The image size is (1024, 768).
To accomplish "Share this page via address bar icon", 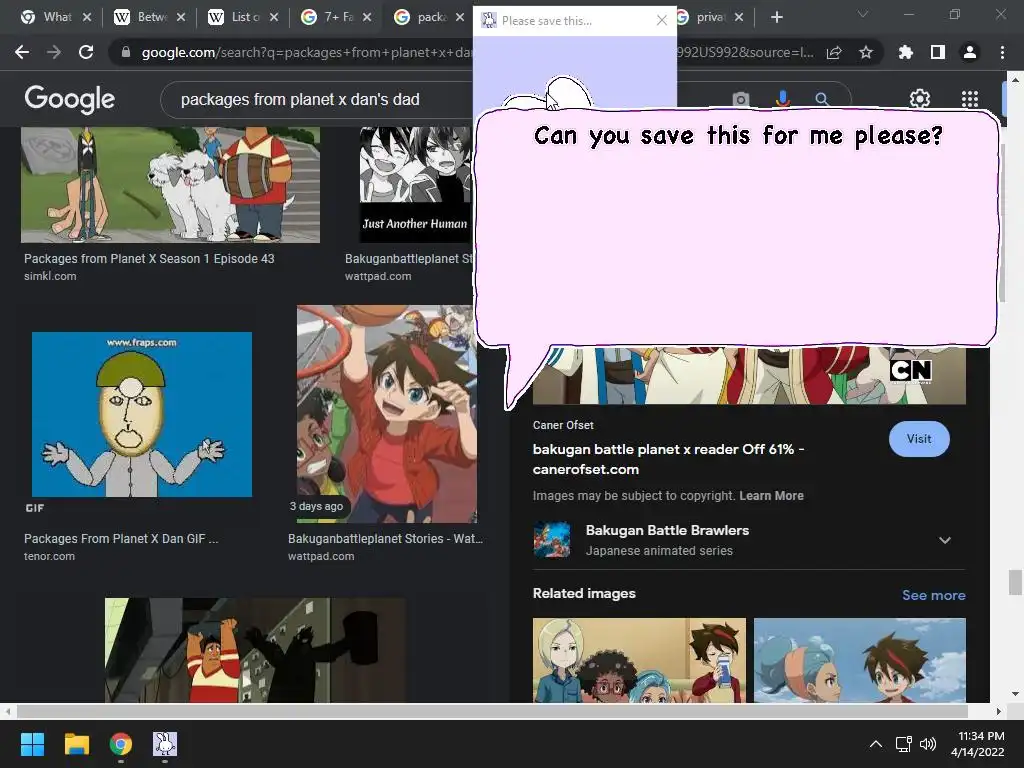I will tap(834, 52).
